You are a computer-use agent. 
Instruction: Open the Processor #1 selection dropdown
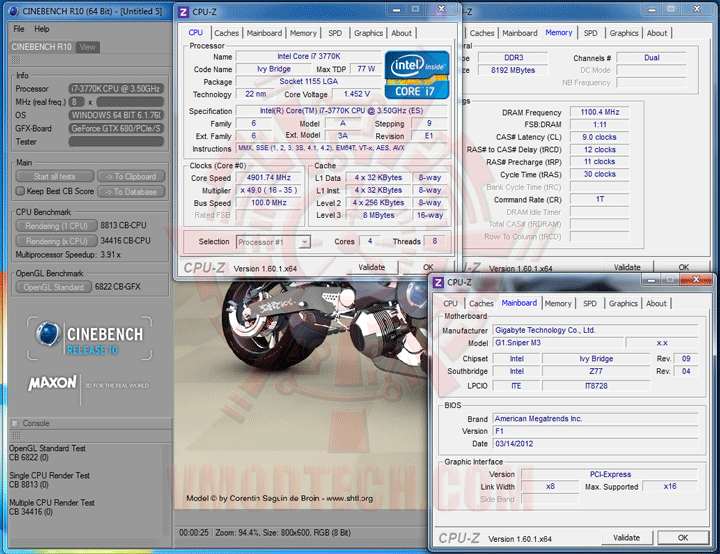(x=273, y=241)
